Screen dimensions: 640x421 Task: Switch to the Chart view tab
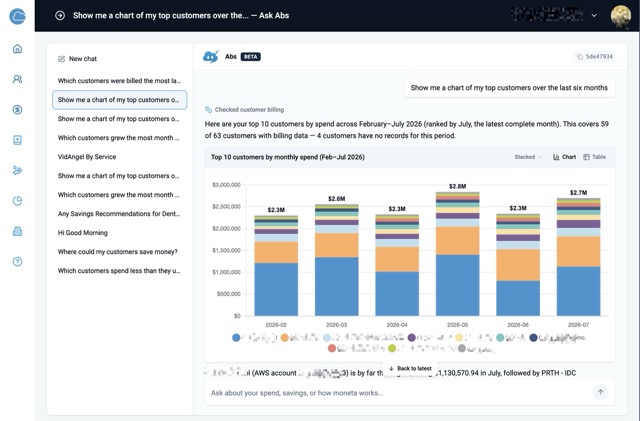pyautogui.click(x=564, y=157)
